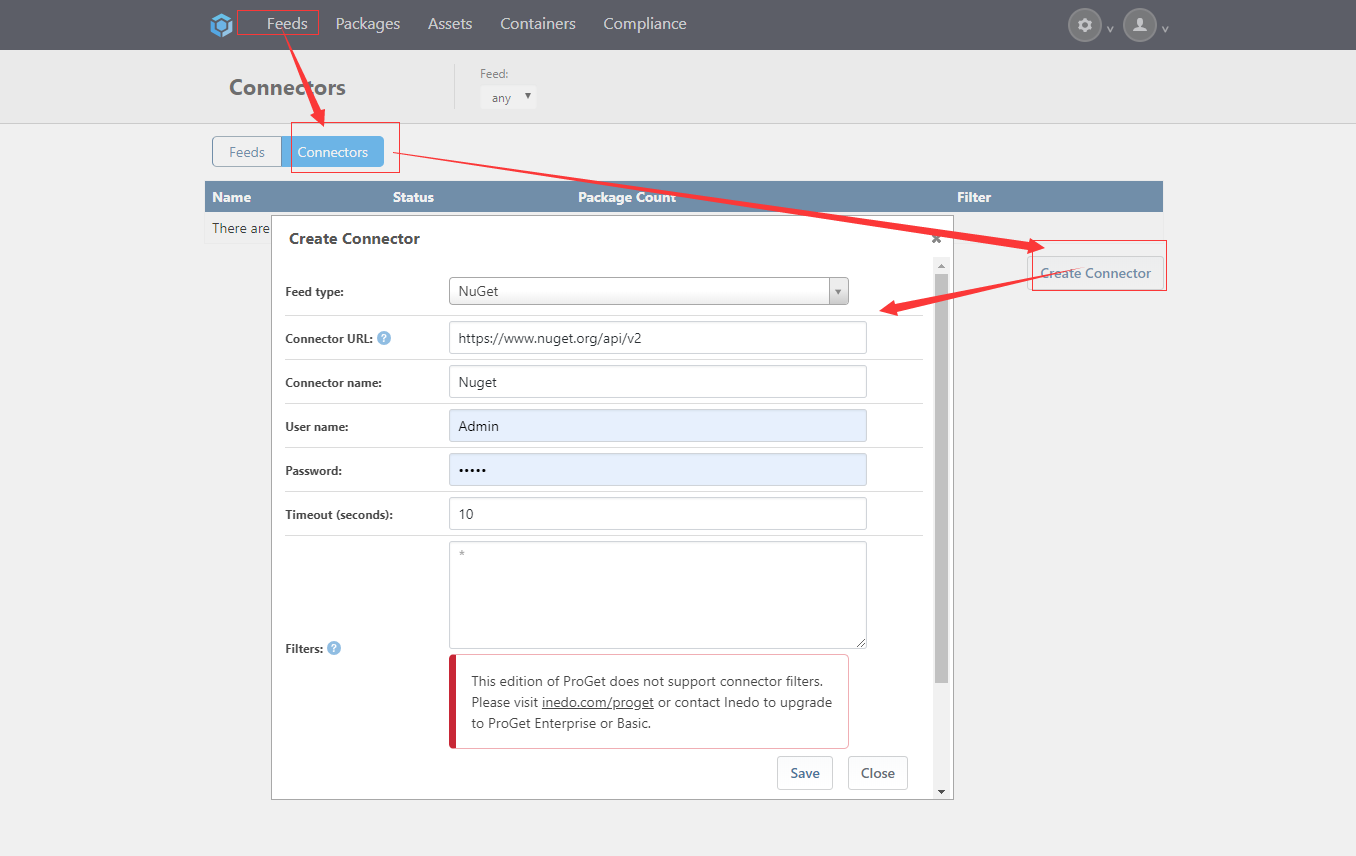Focus the User name field

pyautogui.click(x=658, y=426)
